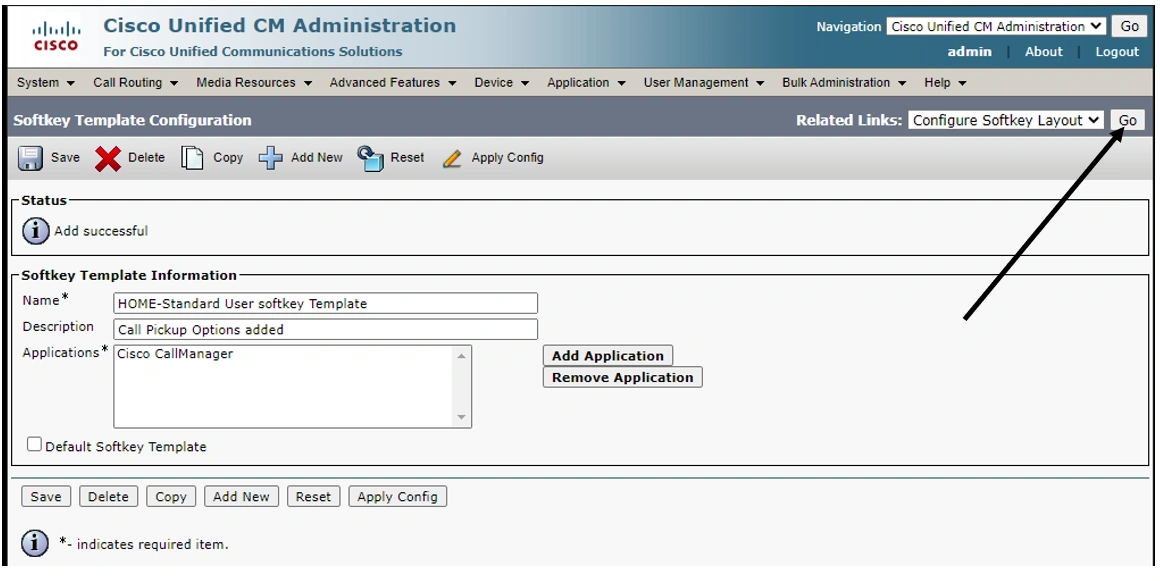1160x581 pixels.
Task: Expand the Application menu
Action: coord(587,83)
